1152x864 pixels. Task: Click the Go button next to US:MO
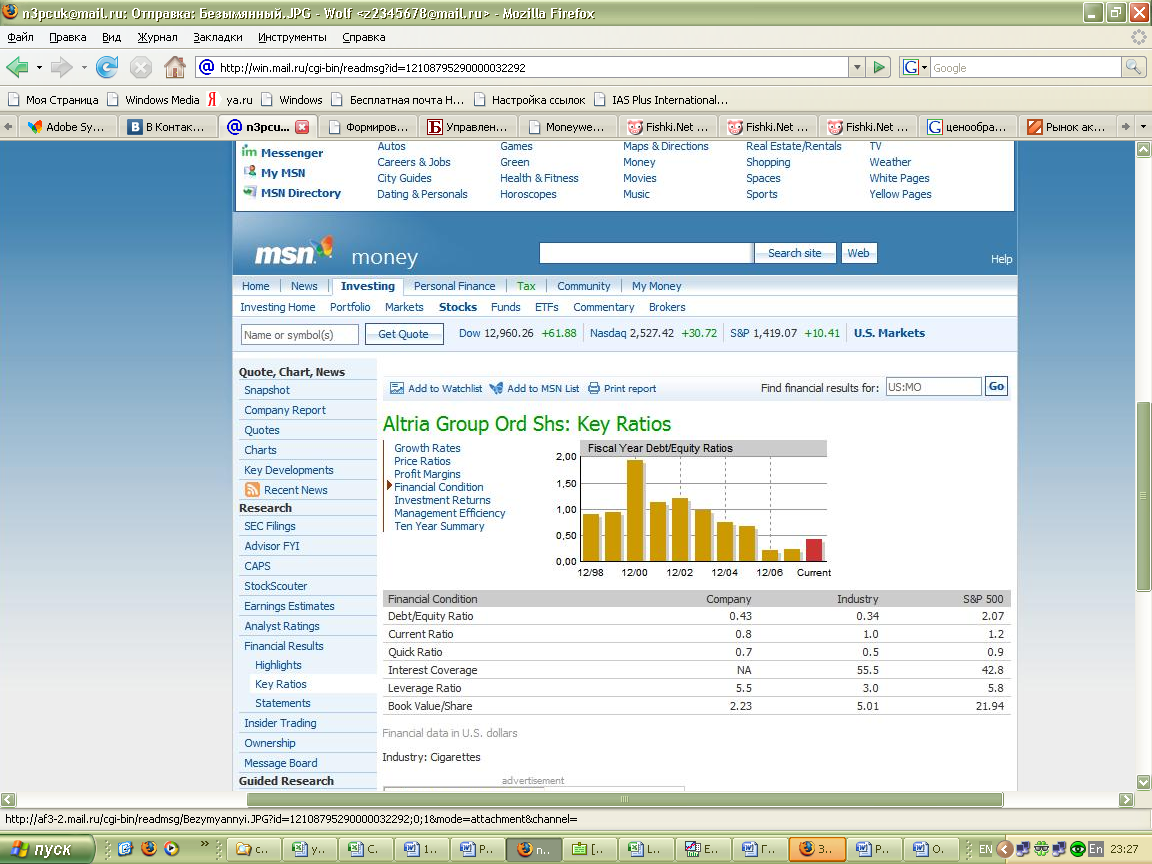(996, 386)
